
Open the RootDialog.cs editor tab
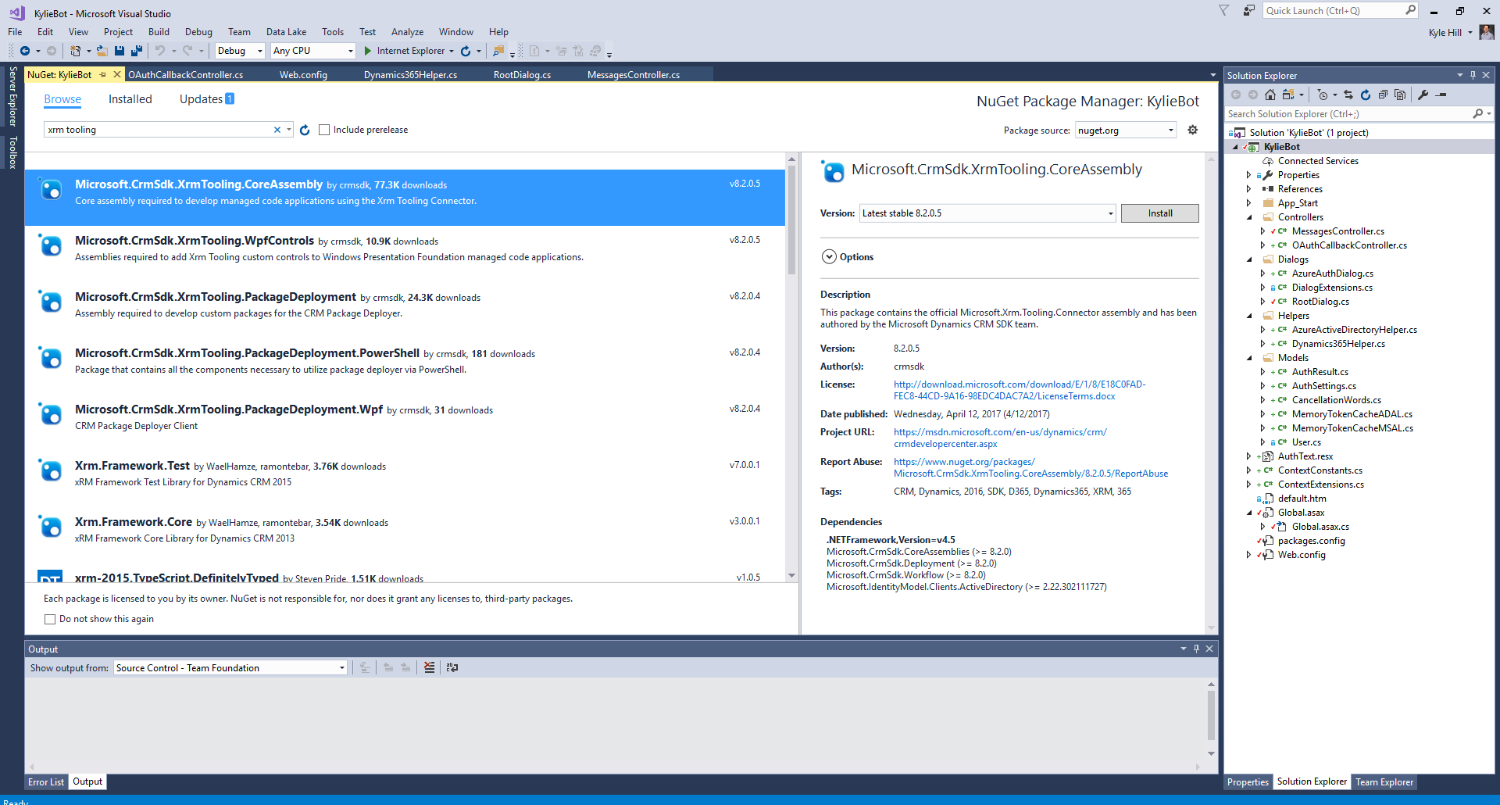pyautogui.click(x=522, y=74)
